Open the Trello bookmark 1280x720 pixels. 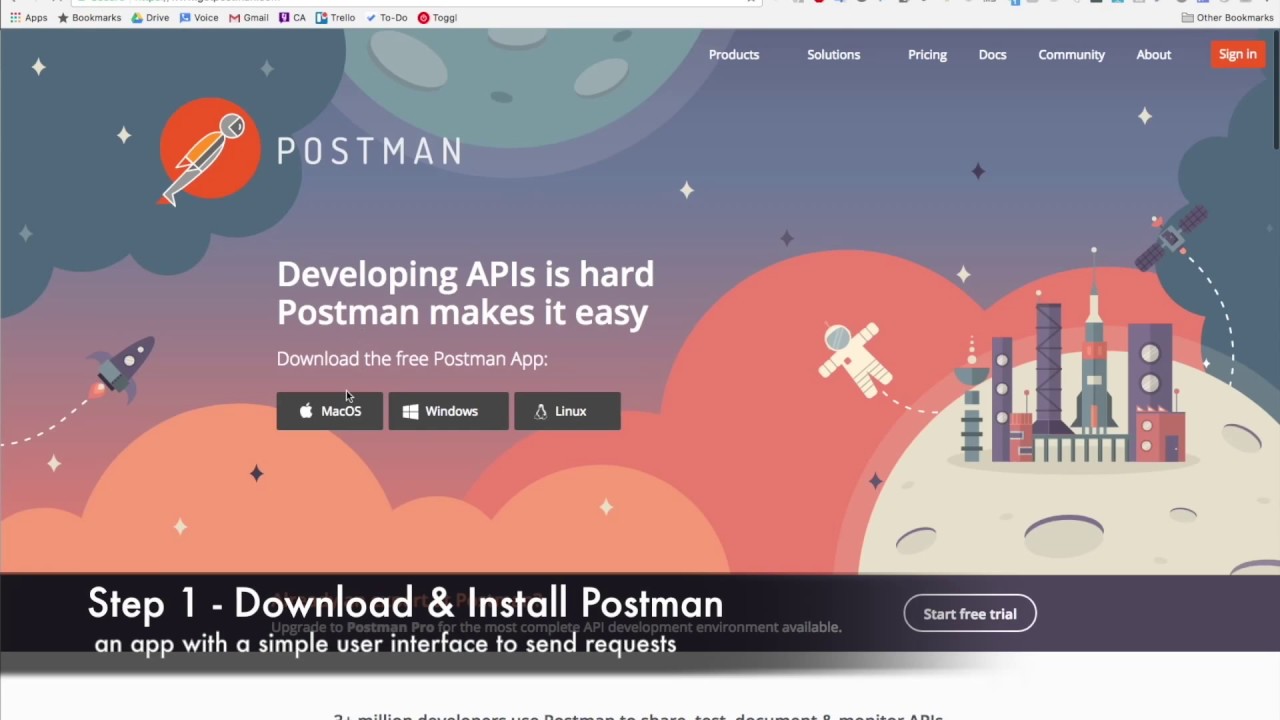click(x=335, y=17)
